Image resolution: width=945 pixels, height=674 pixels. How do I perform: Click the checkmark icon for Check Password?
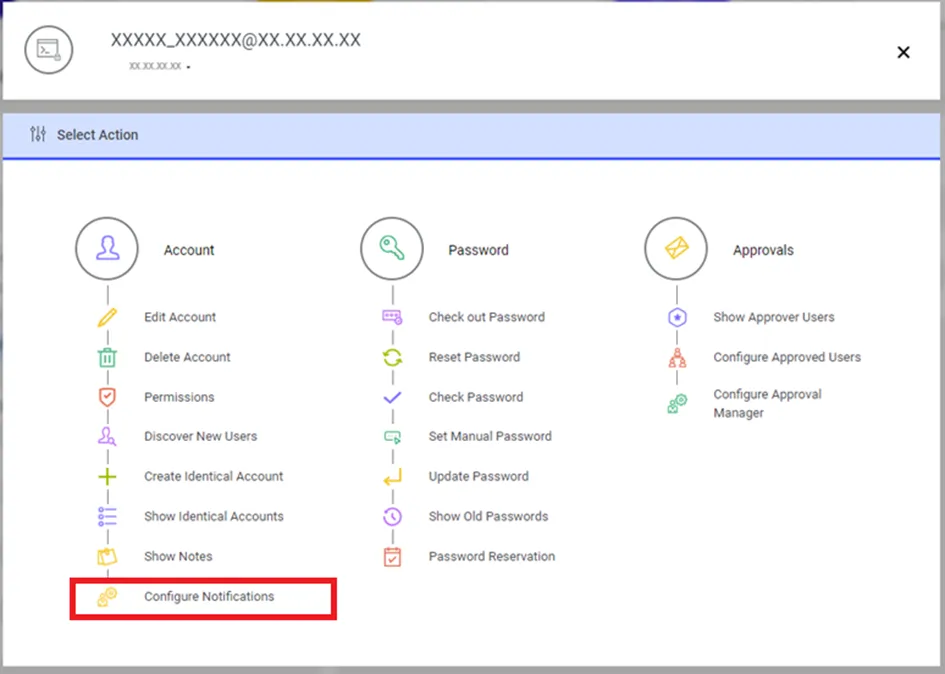click(x=392, y=397)
